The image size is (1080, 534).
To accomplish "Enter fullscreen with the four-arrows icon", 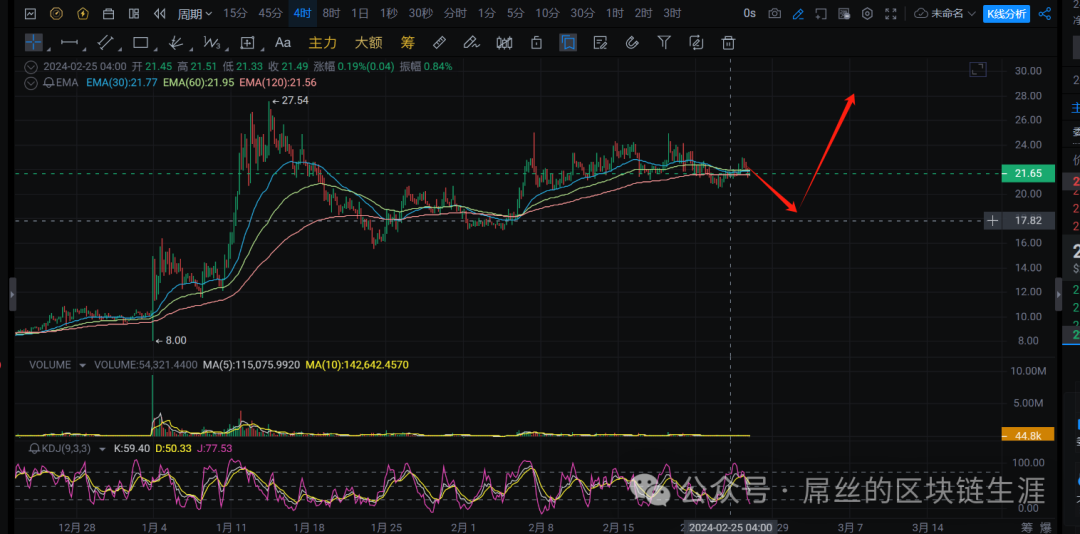I will click(891, 13).
